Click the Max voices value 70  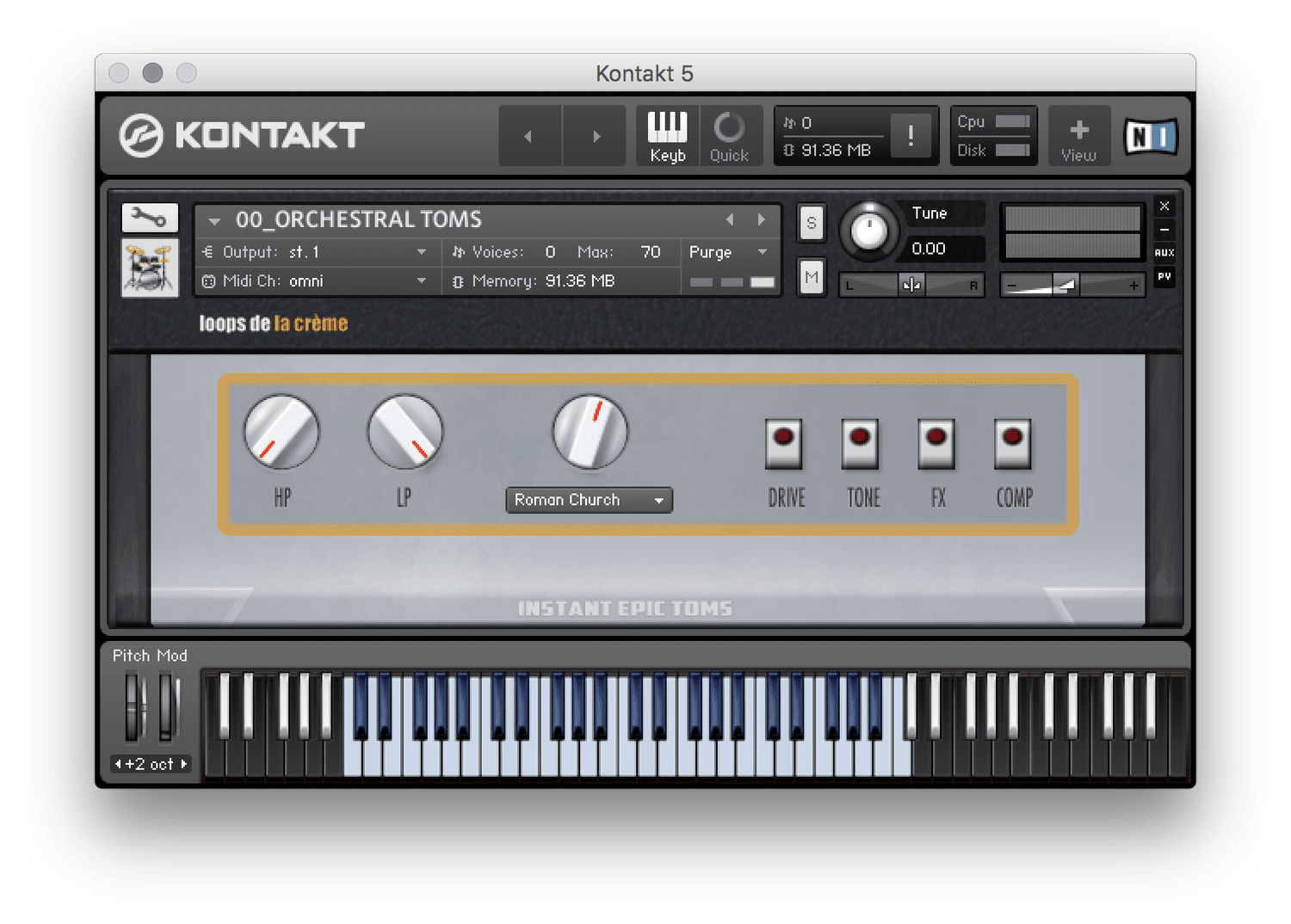pyautogui.click(x=651, y=252)
